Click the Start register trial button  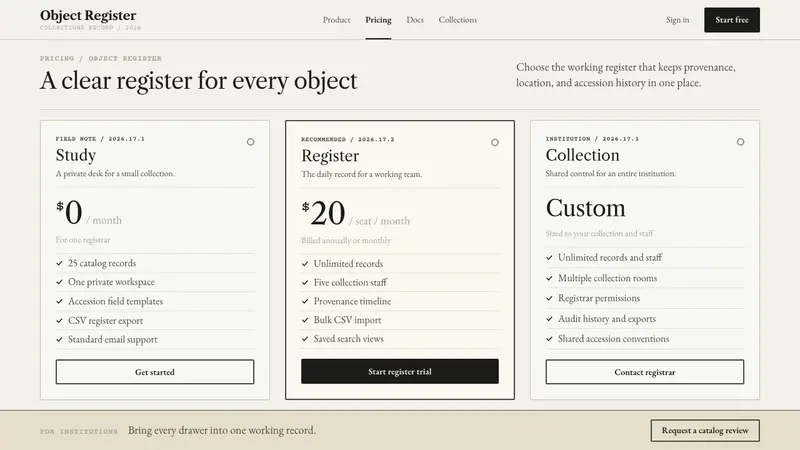pos(399,371)
